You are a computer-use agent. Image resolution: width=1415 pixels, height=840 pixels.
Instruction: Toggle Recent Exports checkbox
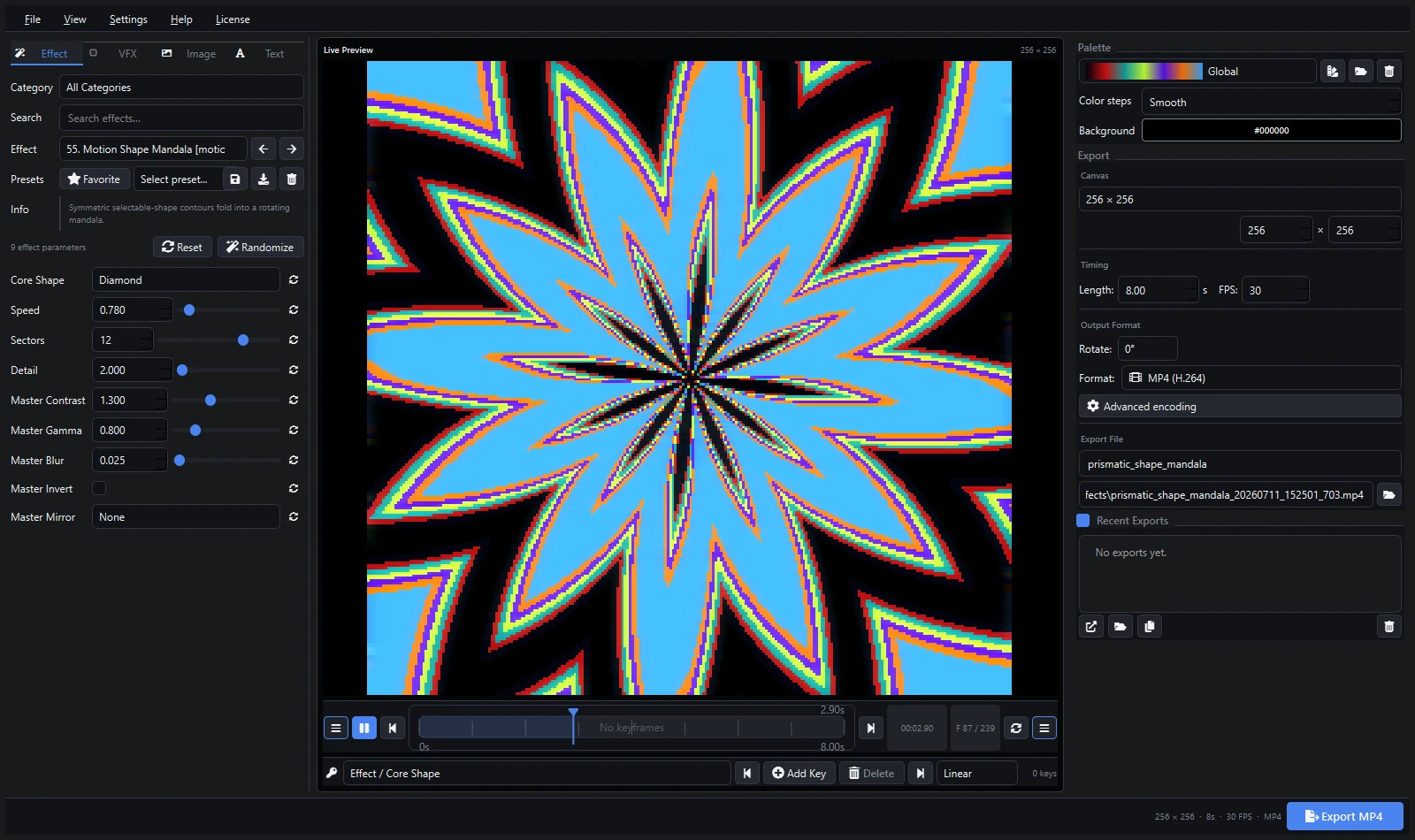[1083, 521]
